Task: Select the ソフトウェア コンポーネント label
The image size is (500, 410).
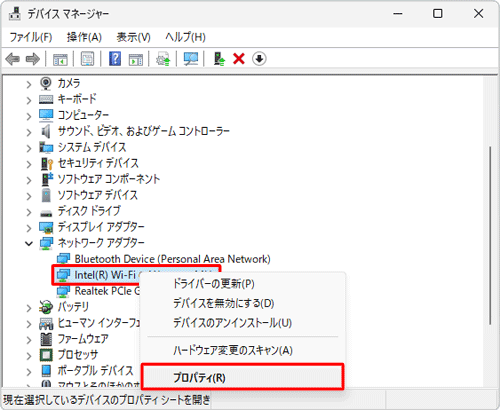Action: (x=109, y=179)
